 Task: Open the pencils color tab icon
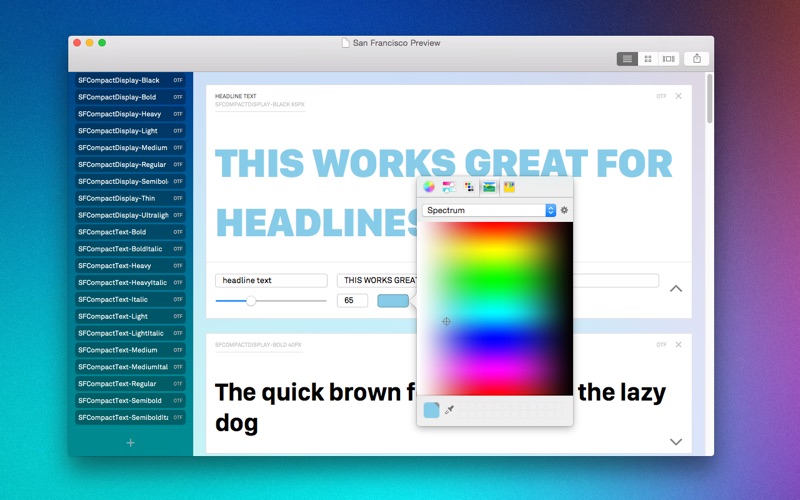(x=509, y=187)
